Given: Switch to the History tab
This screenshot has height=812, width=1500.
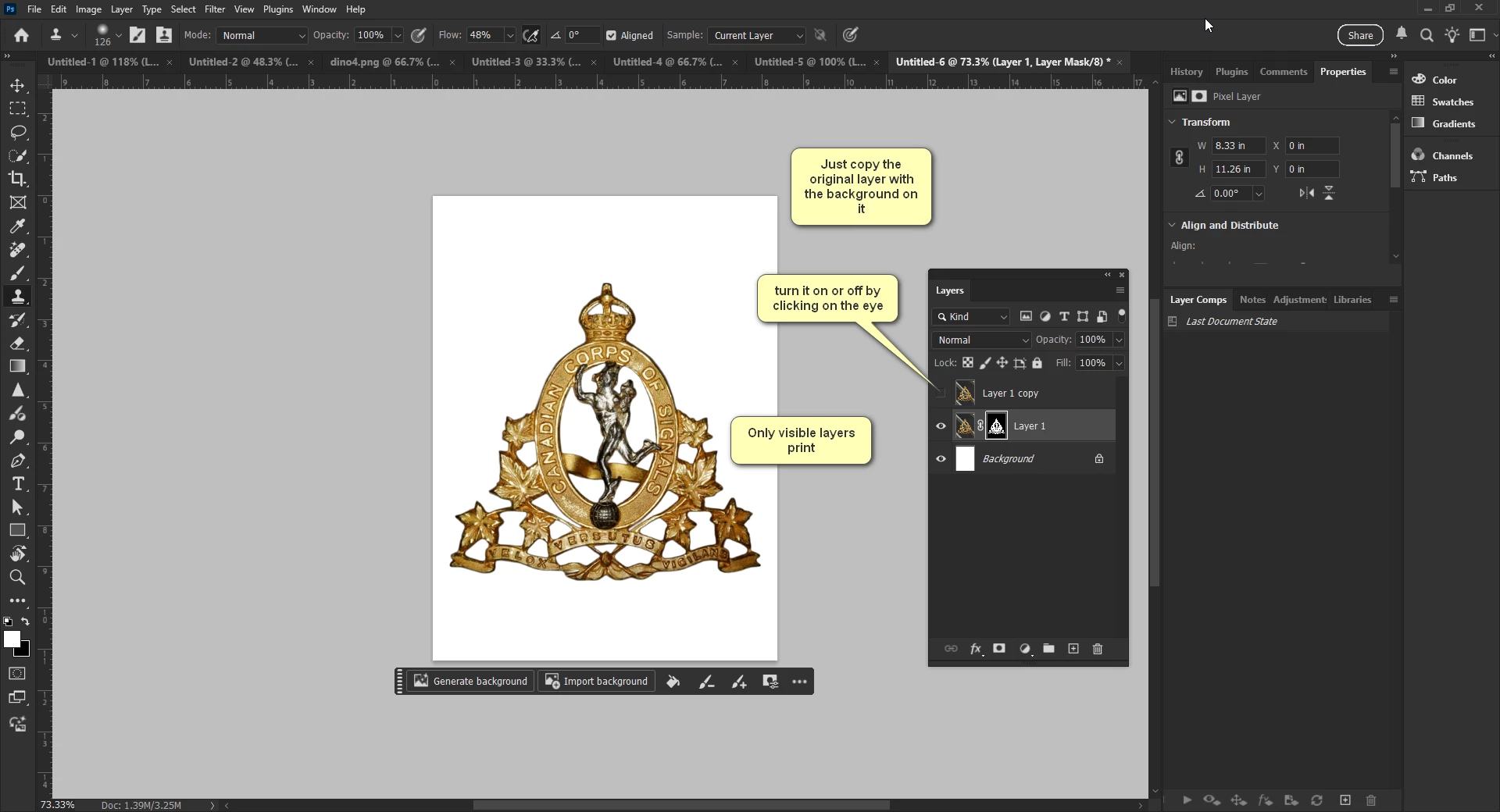Looking at the screenshot, I should tap(1186, 71).
